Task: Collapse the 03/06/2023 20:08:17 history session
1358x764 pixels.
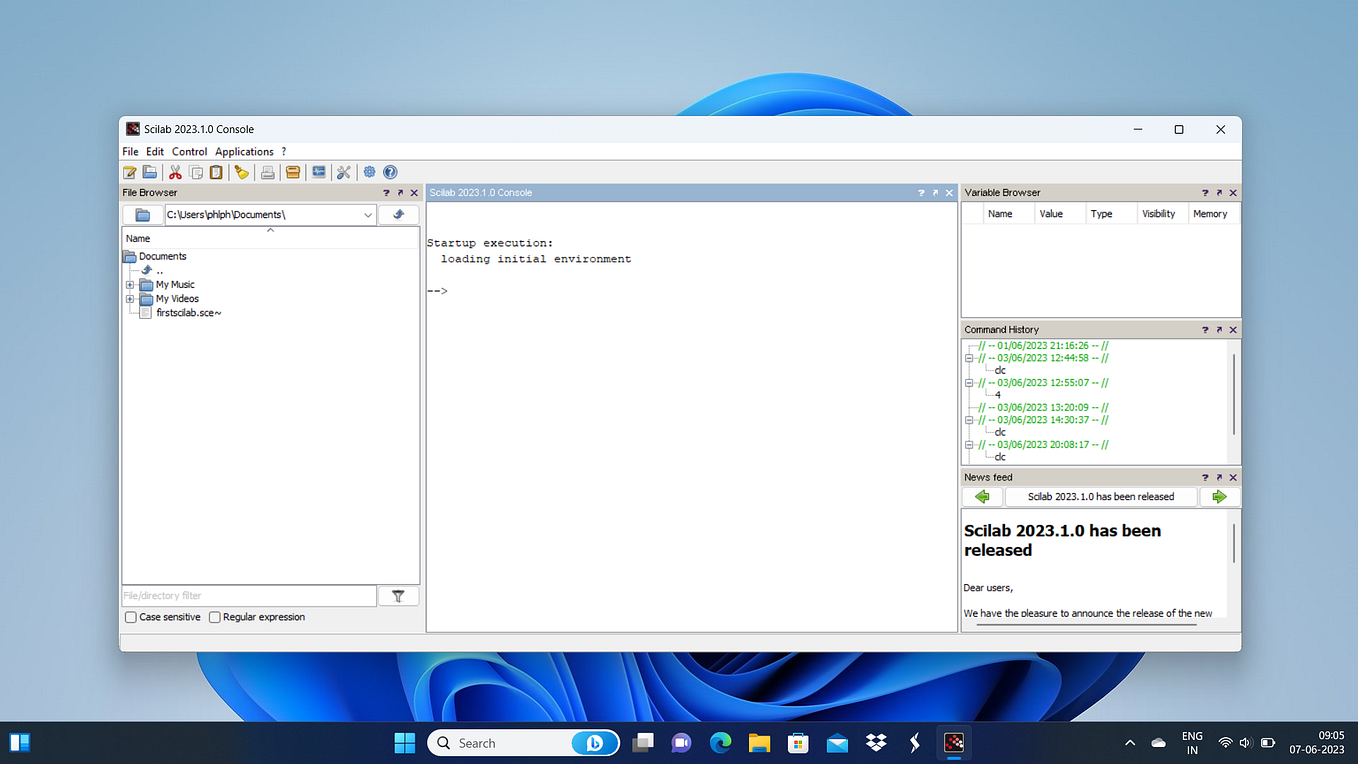Action: tap(969, 445)
